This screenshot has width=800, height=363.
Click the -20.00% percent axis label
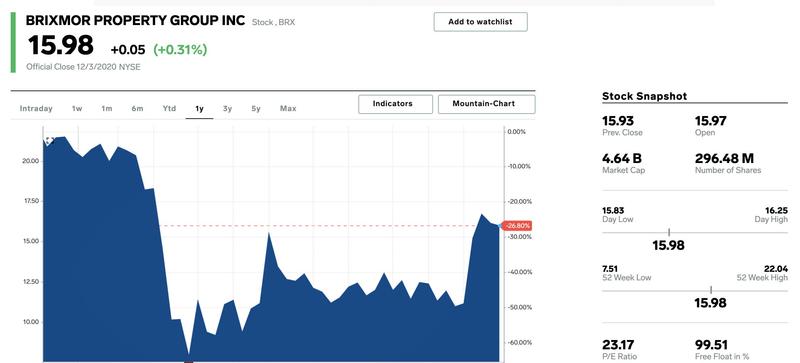pyautogui.click(x=519, y=202)
